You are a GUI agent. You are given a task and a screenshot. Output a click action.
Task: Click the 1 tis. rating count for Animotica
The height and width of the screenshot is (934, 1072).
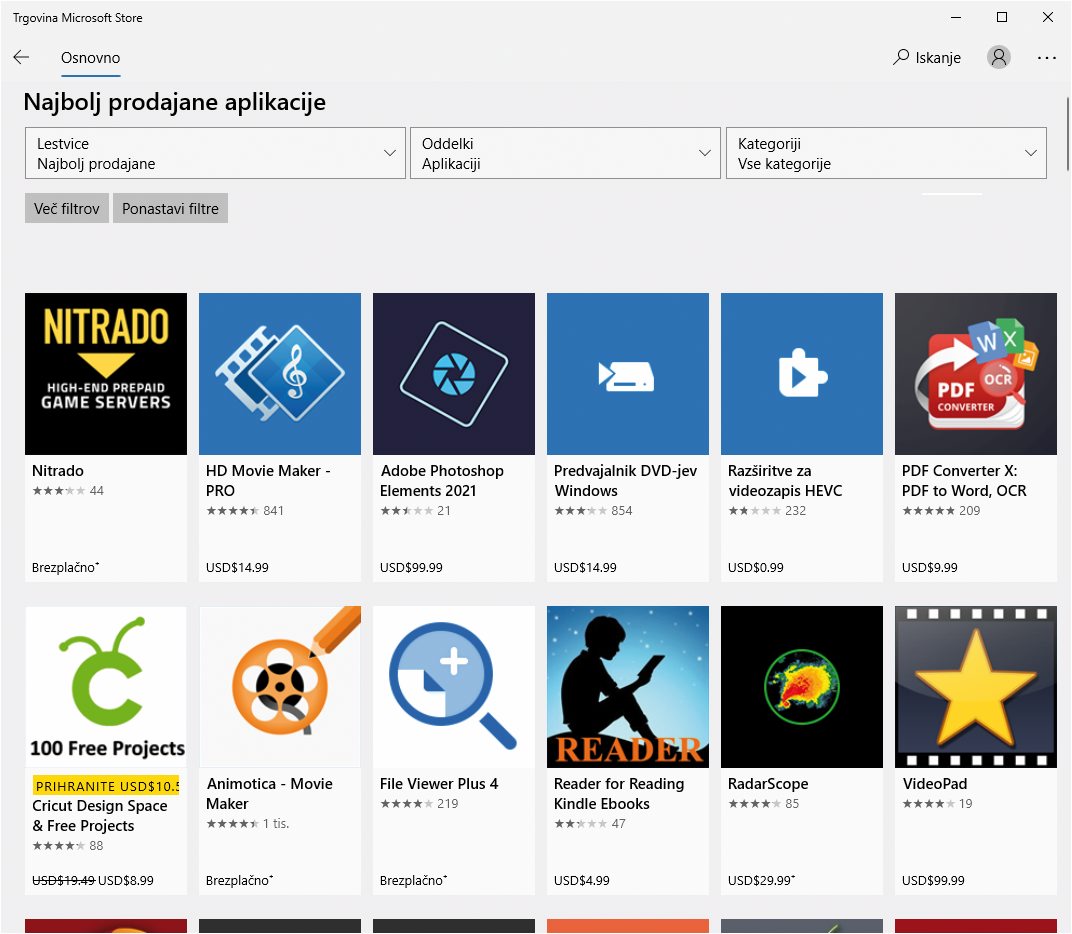(276, 824)
